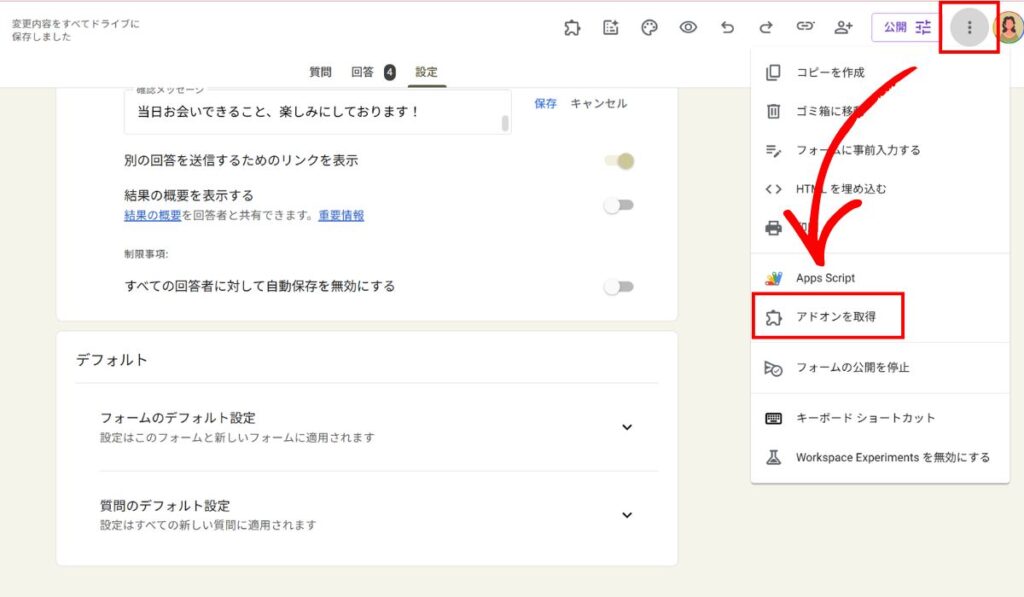1024x597 pixels.
Task: Click the 保存 button for confirmation message
Action: tap(545, 103)
